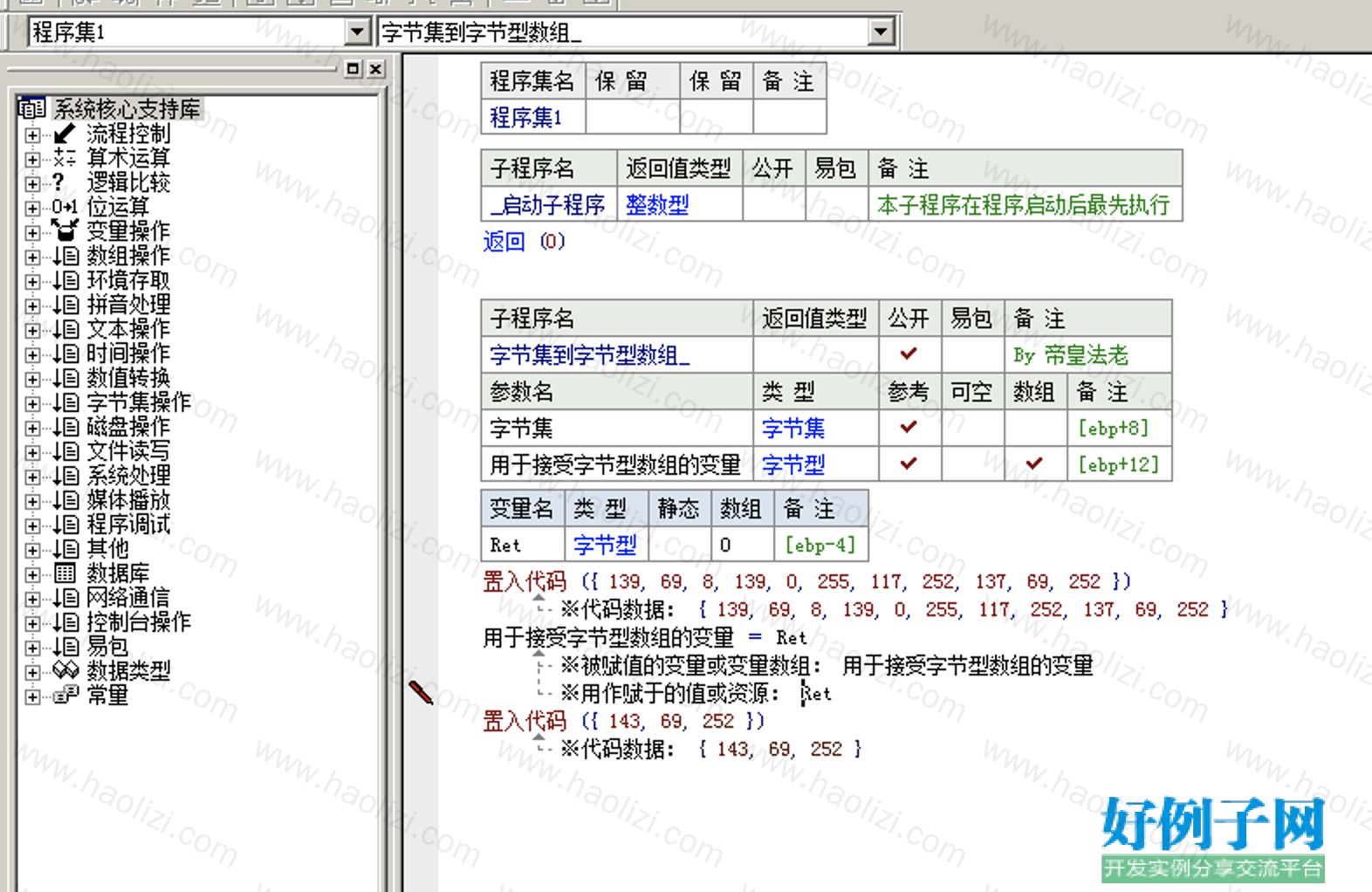This screenshot has height=892, width=1372.
Task: Toggle 易包 cell for 字节集到字节型数组_
Action: pyautogui.click(x=972, y=354)
